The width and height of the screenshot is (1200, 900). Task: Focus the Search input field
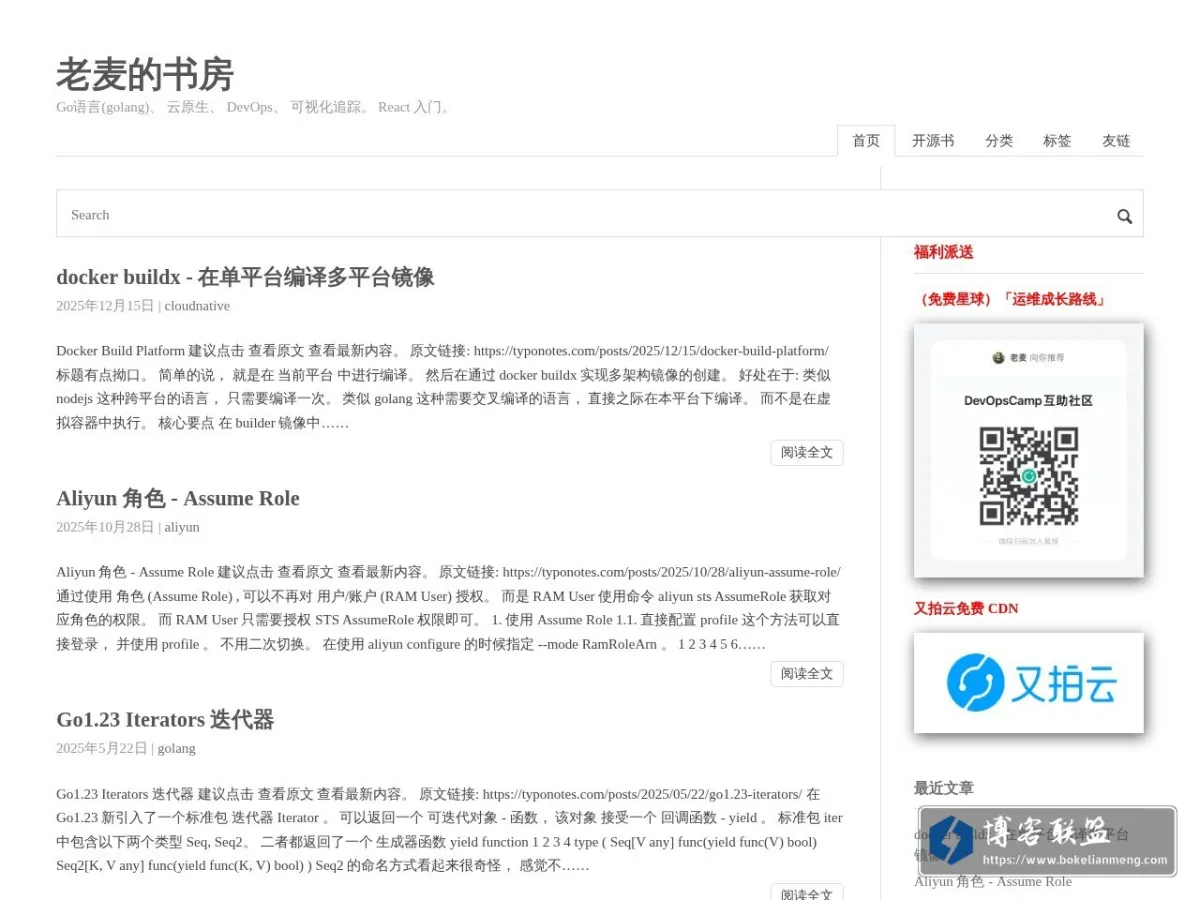coord(599,214)
